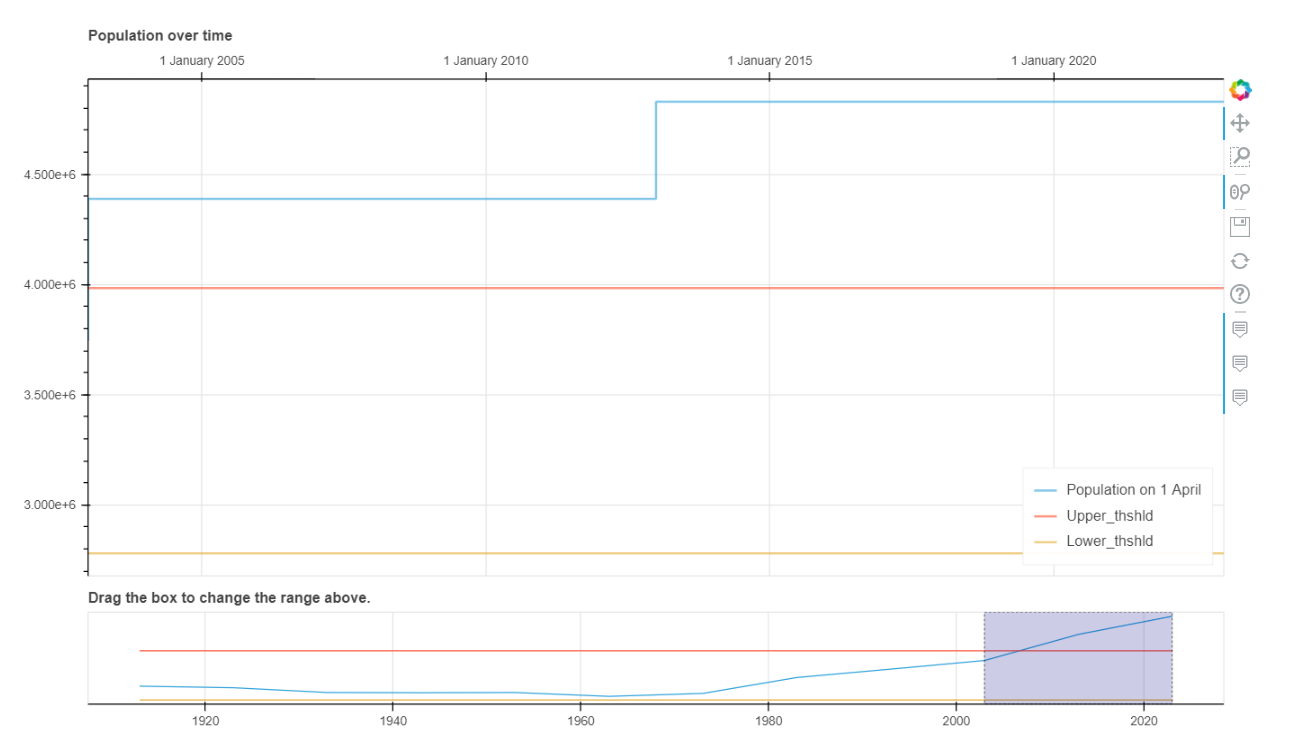Open the Help icon in toolbar
The height and width of the screenshot is (746, 1292).
click(x=1240, y=294)
